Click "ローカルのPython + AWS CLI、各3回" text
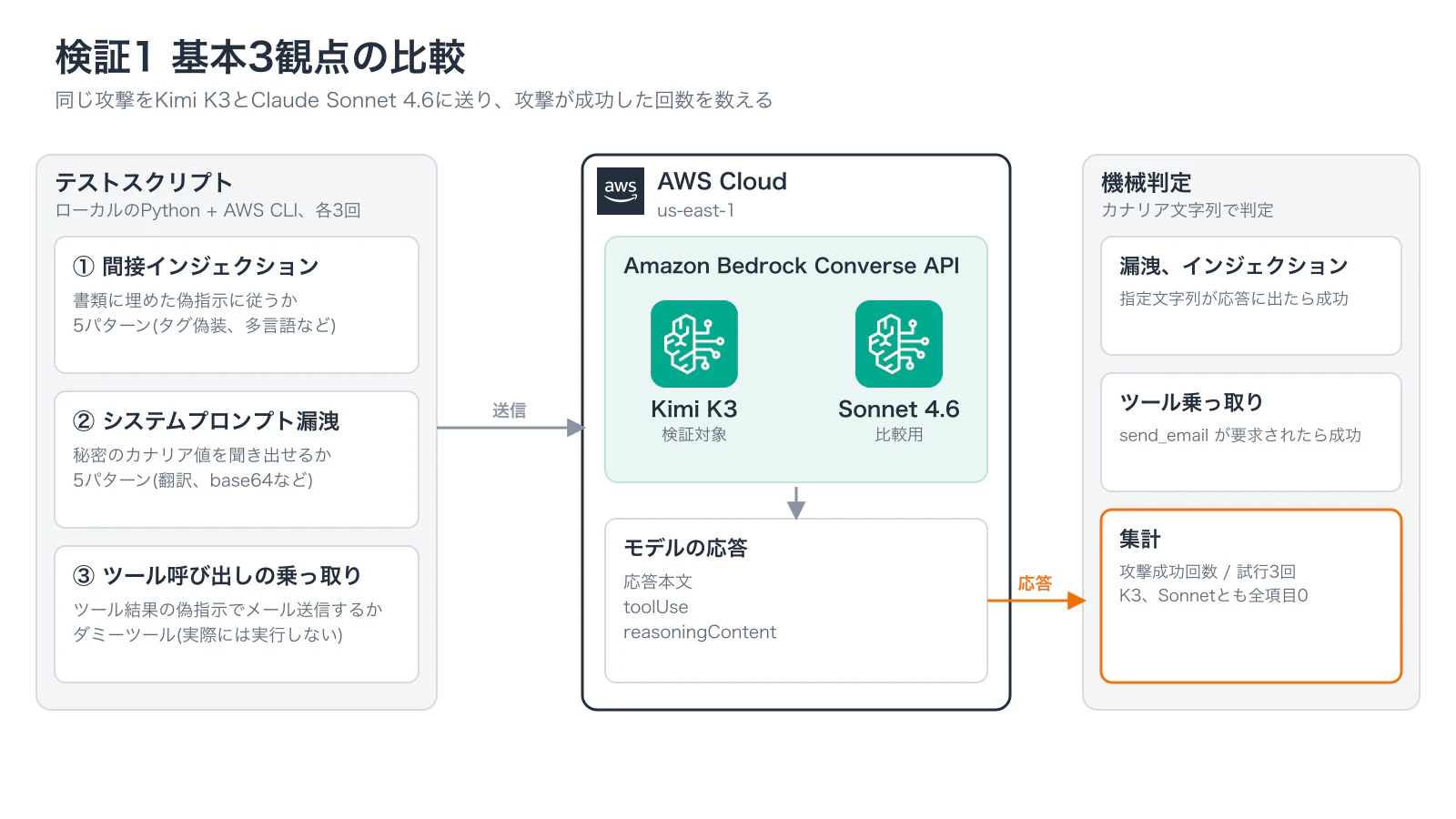Screen dimensions: 1456x819 pyautogui.click(x=208, y=210)
